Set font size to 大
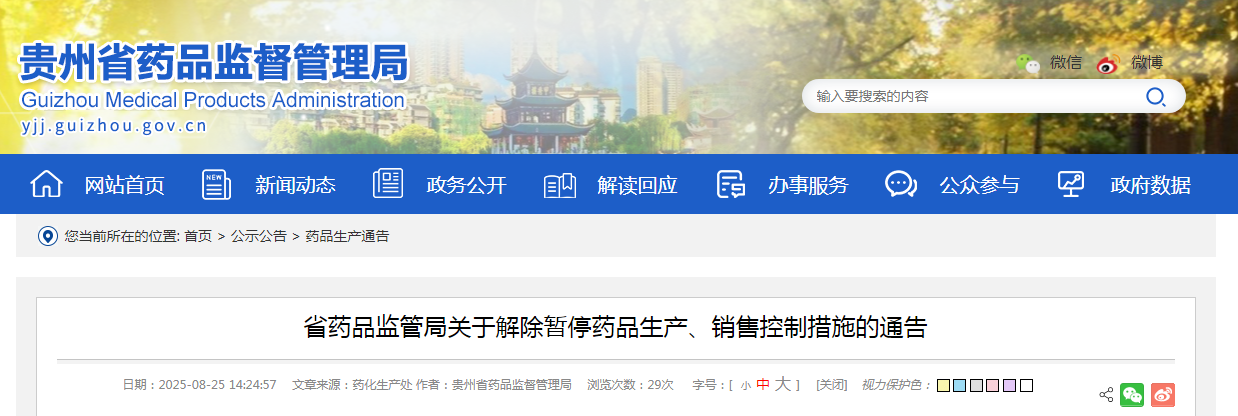The image size is (1238, 416). pos(783,384)
